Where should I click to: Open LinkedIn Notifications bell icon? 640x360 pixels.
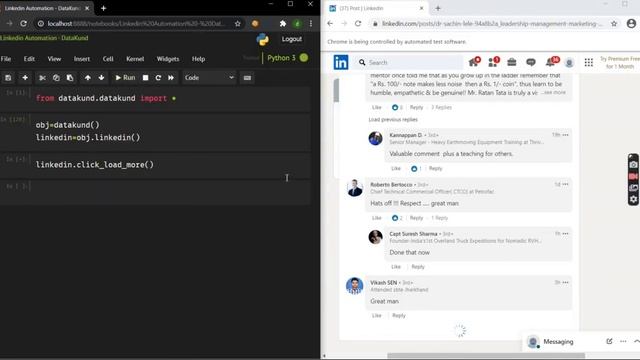(x=551, y=62)
